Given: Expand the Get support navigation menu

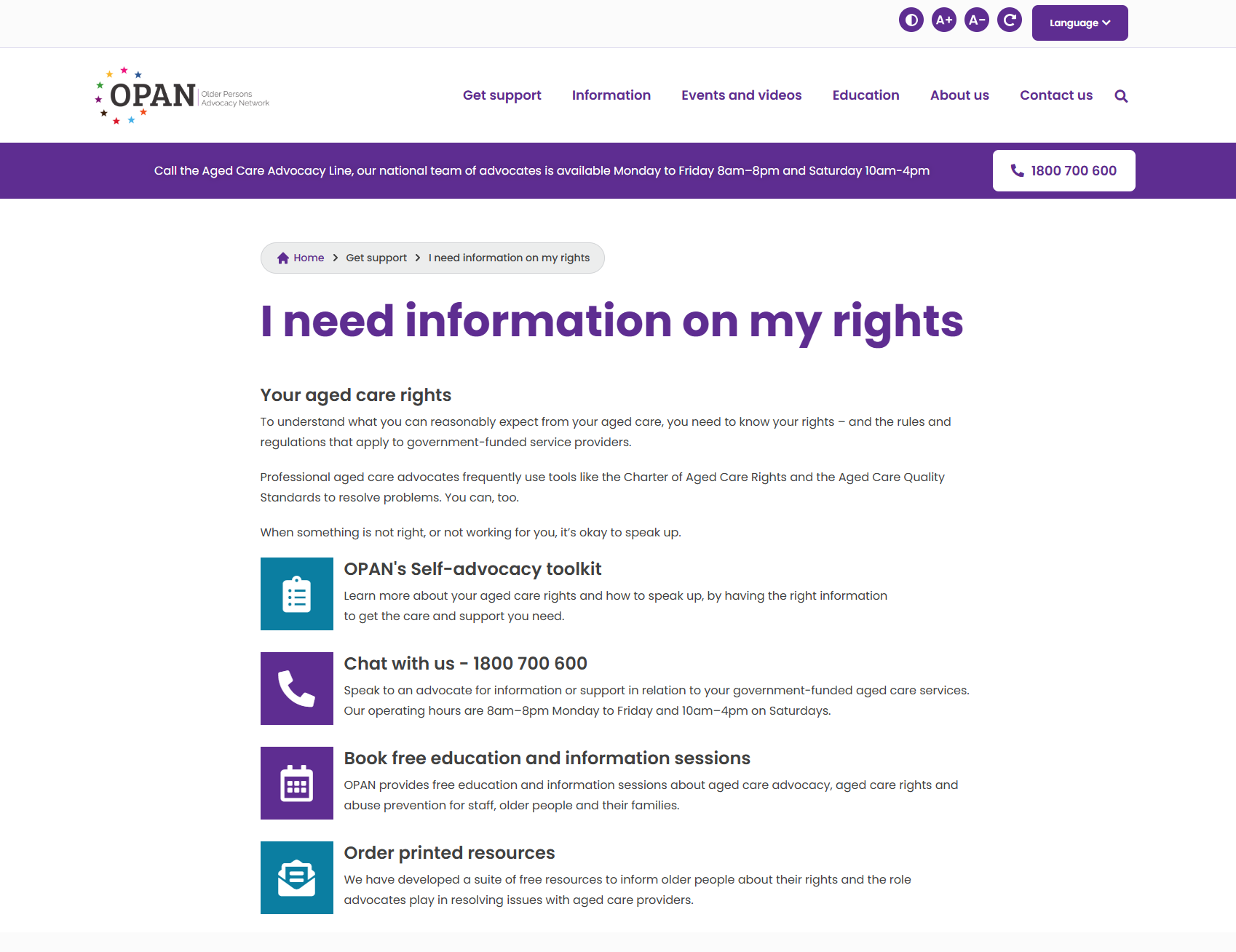Looking at the screenshot, I should pyautogui.click(x=502, y=95).
